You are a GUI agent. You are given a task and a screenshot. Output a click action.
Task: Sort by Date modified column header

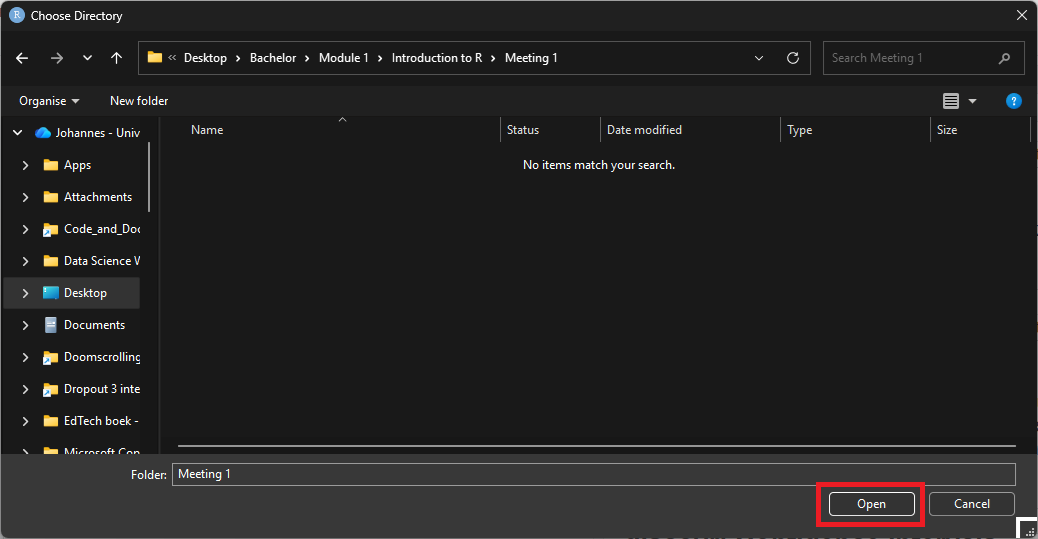coord(644,130)
